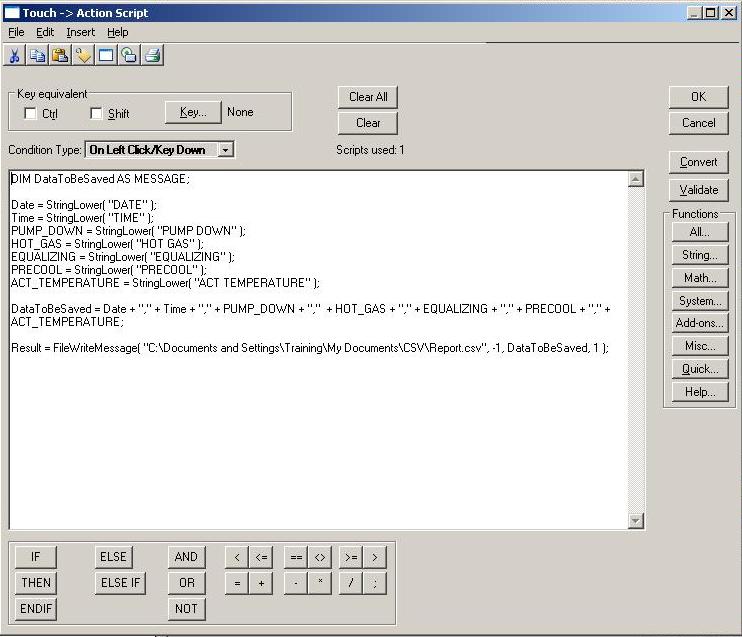The height and width of the screenshot is (637, 742).
Task: Open the Help menu
Action: [x=117, y=32]
